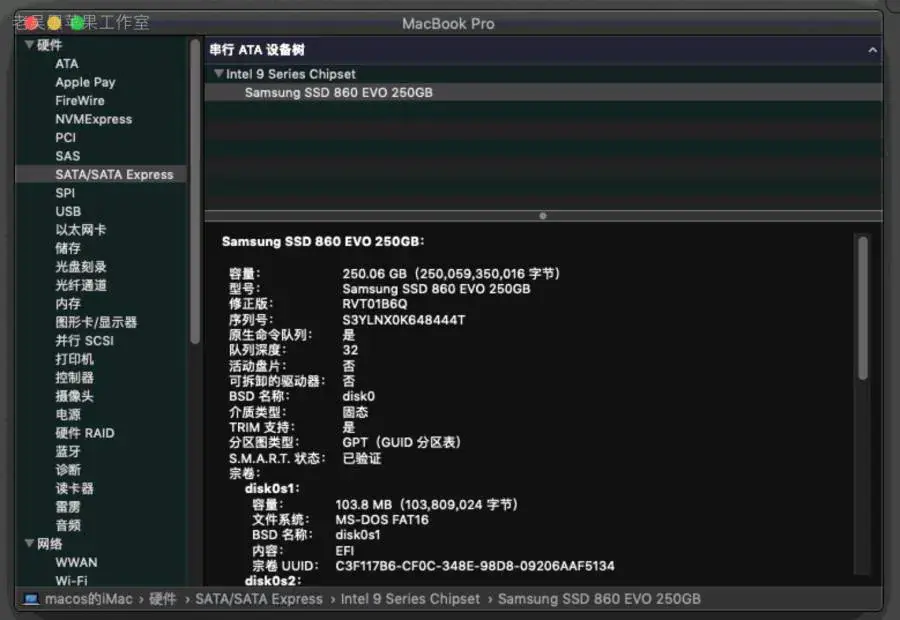Select 储存 in the sidebar
The image size is (900, 620).
coord(68,248)
